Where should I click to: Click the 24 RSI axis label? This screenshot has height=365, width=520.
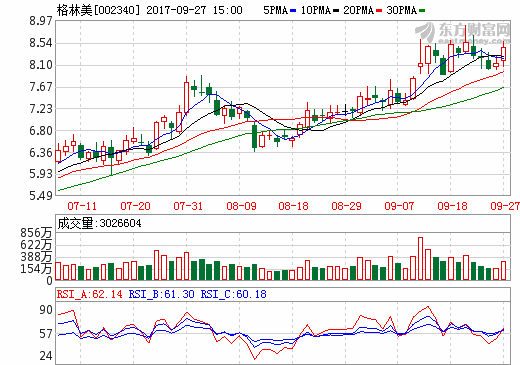46,356
